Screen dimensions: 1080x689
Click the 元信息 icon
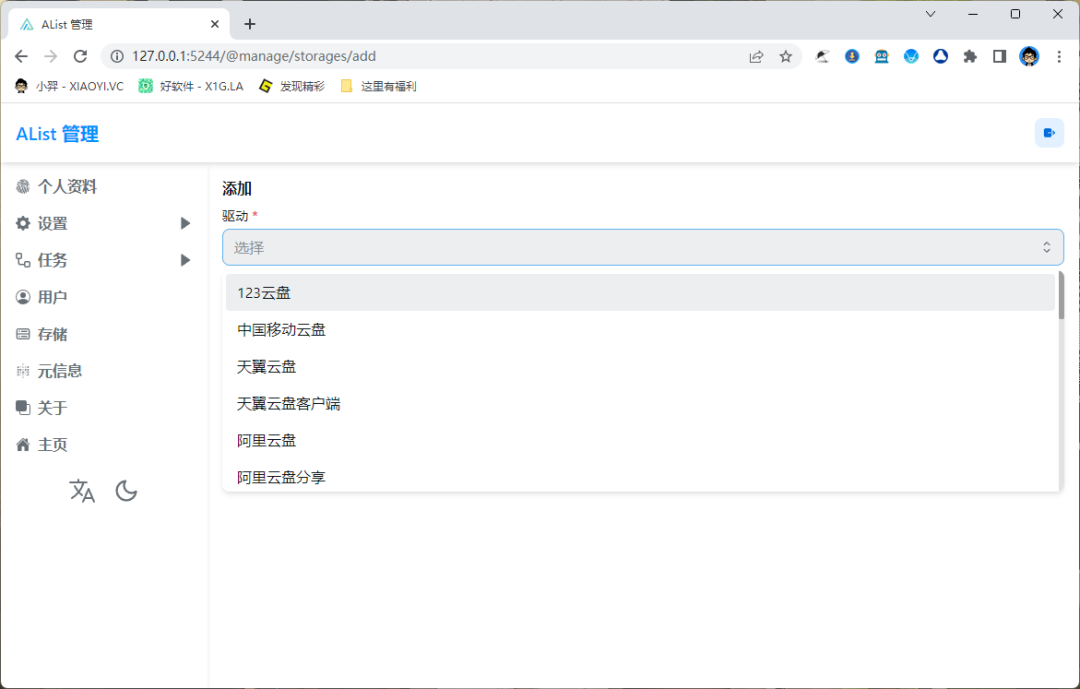click(x=23, y=371)
